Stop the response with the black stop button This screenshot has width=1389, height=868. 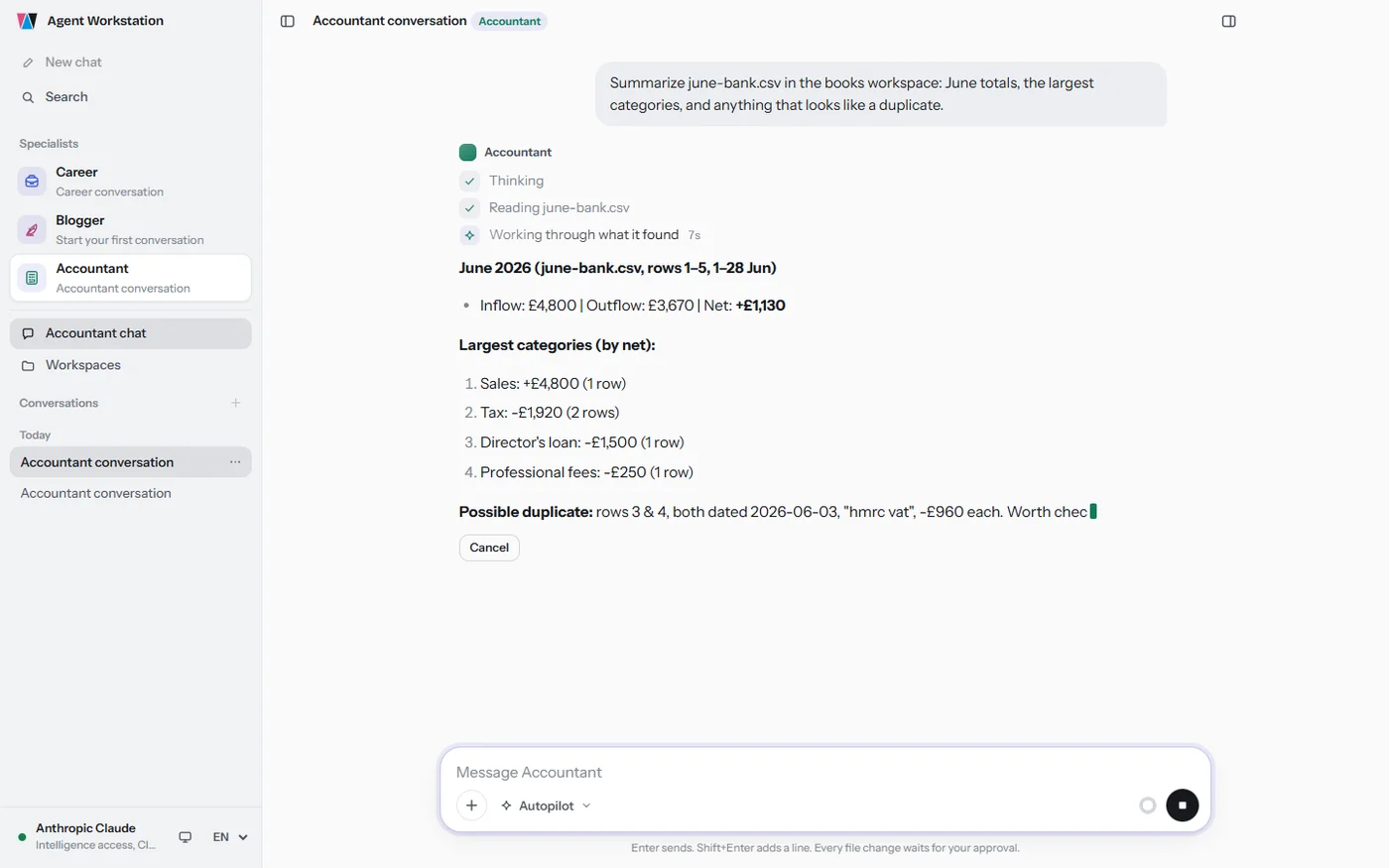(1182, 806)
